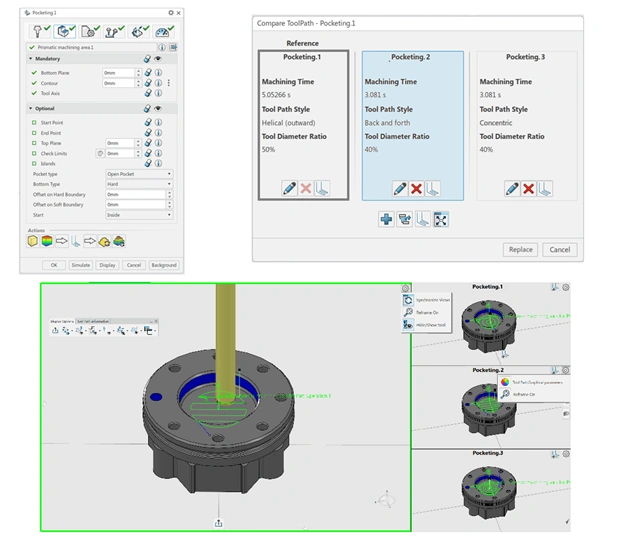Click the OK button in Pocketing.1 panel
This screenshot has height=538, width=631.
[x=54, y=265]
